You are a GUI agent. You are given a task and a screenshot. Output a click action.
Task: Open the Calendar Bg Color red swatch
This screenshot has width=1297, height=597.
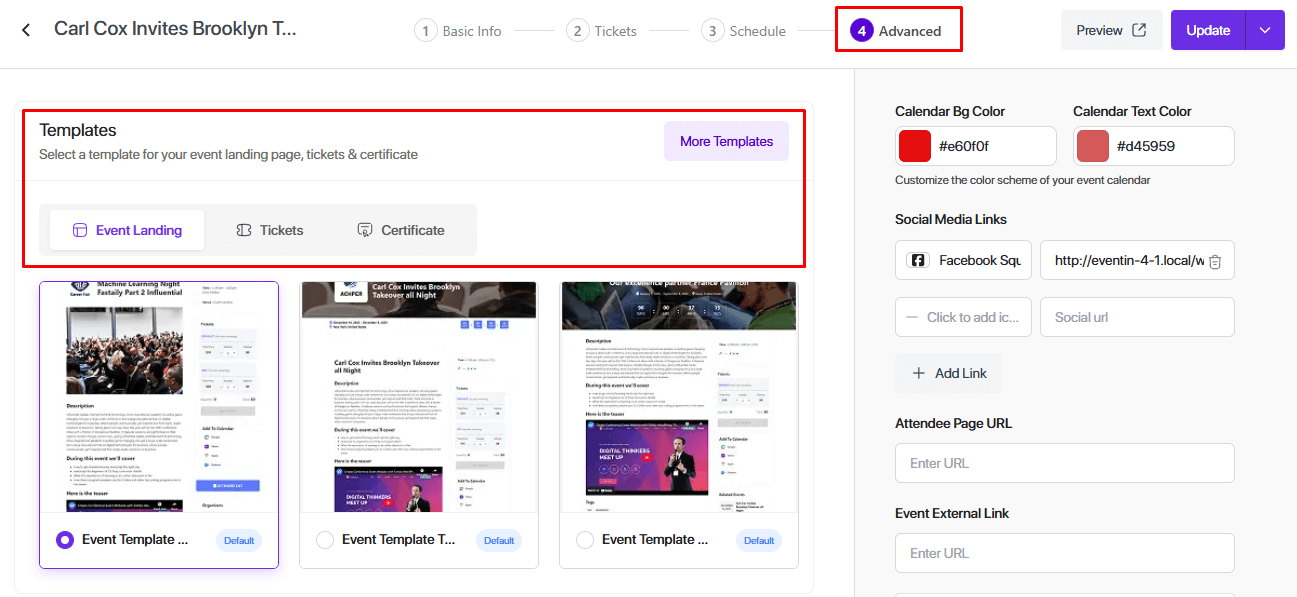[x=915, y=146]
